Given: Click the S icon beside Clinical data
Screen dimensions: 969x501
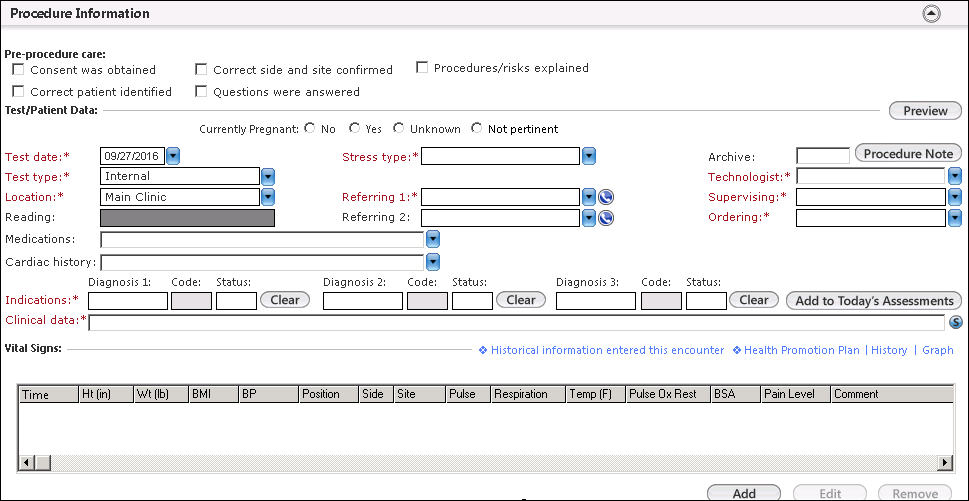Looking at the screenshot, I should tap(955, 322).
